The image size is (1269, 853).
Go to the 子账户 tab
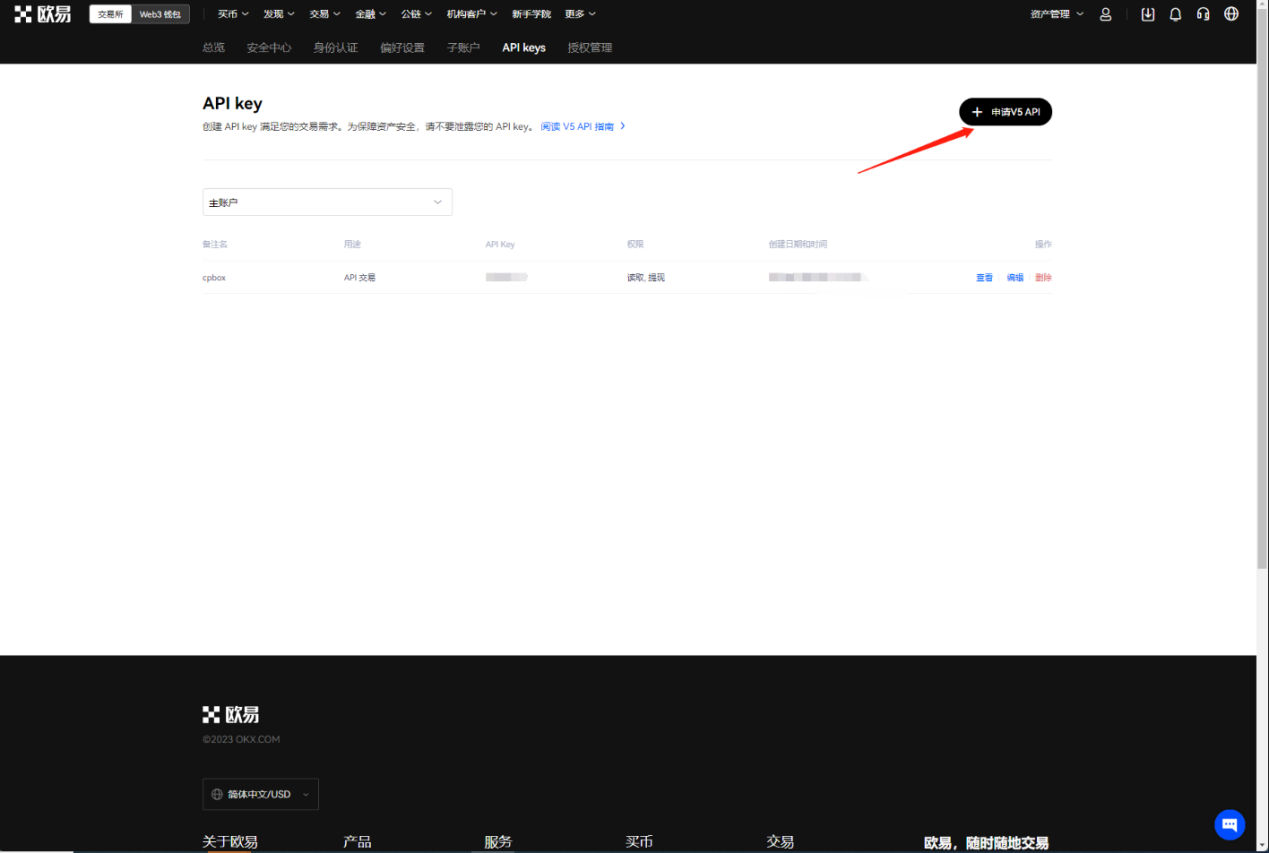coord(463,47)
